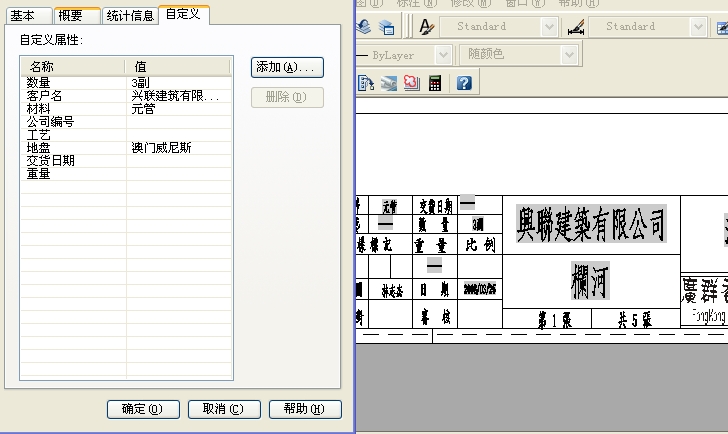The width and height of the screenshot is (728, 434).
Task: Click the 欄河 text in drawing title block
Action: point(590,281)
